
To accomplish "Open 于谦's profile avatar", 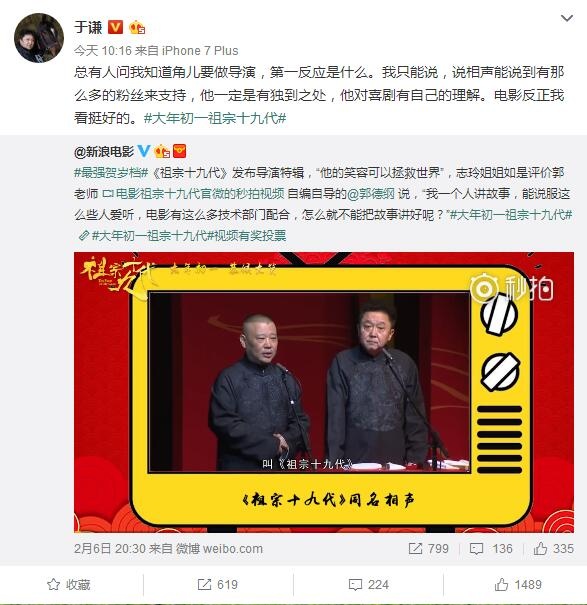I will pyautogui.click(x=39, y=38).
